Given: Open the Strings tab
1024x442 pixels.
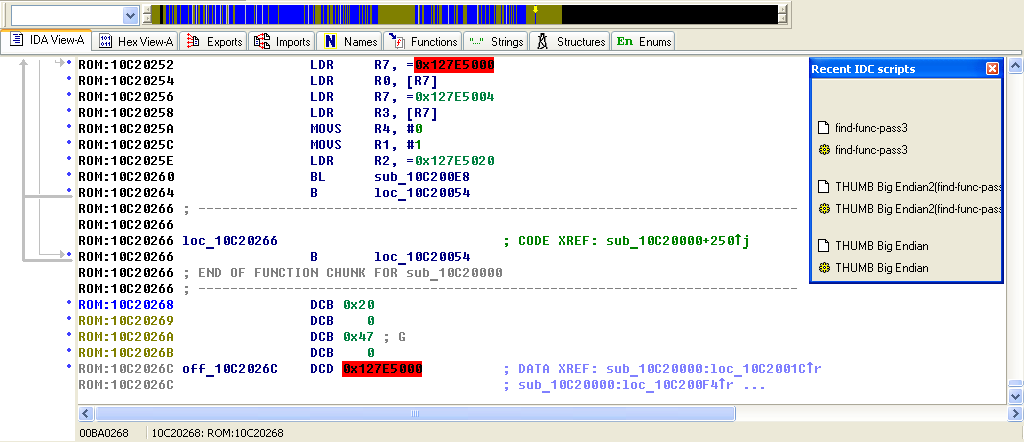Looking at the screenshot, I should click(x=496, y=42).
